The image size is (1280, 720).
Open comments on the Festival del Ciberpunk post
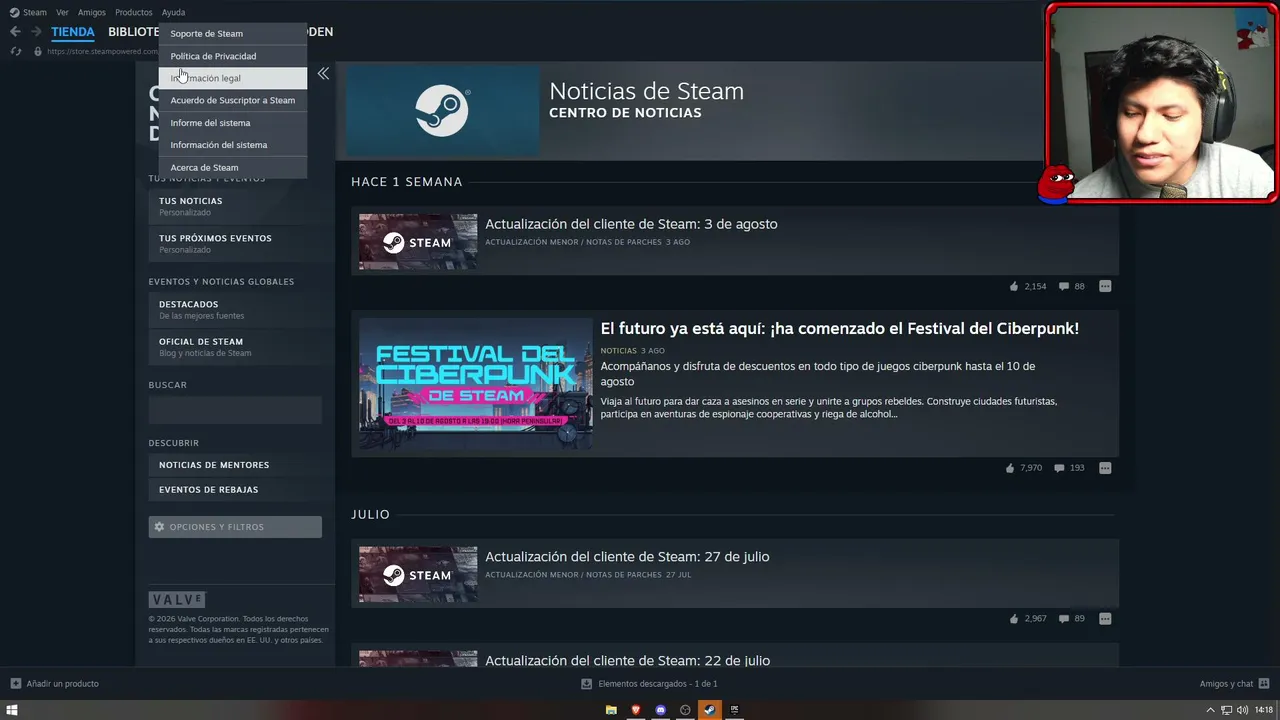pyautogui.click(x=1059, y=468)
